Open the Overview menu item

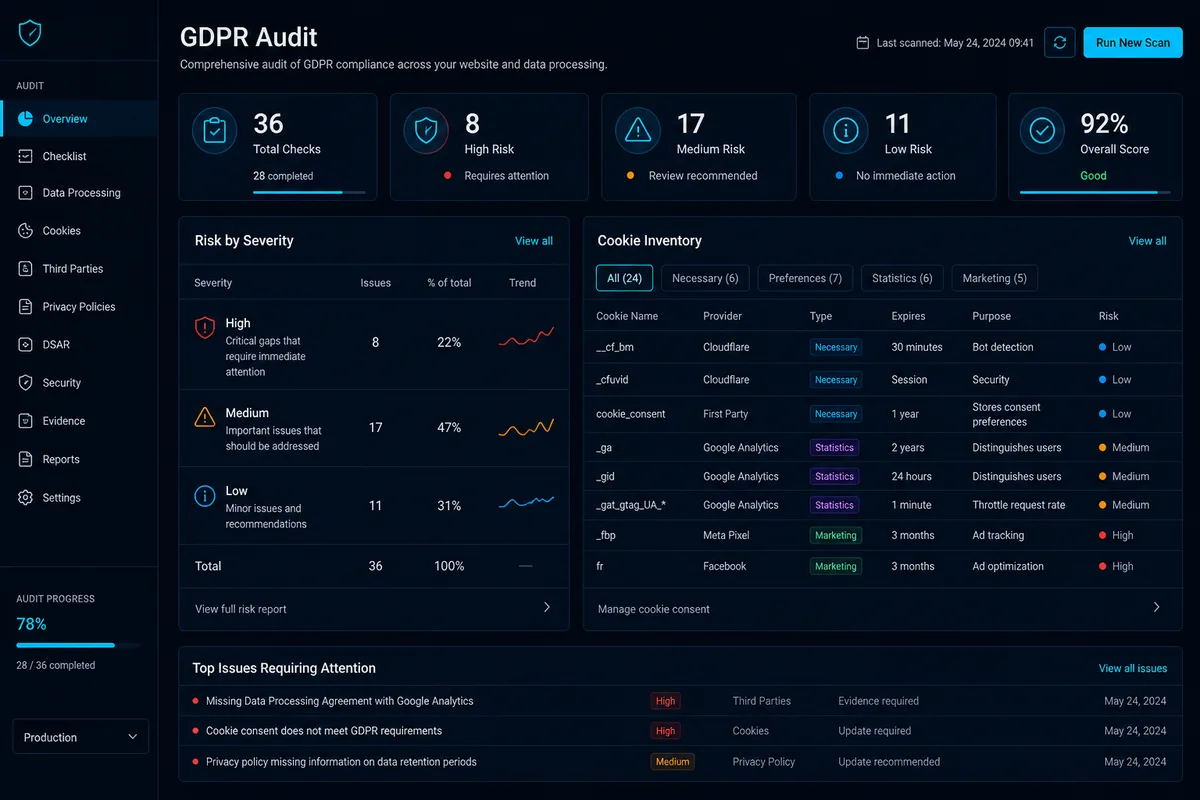click(79, 119)
